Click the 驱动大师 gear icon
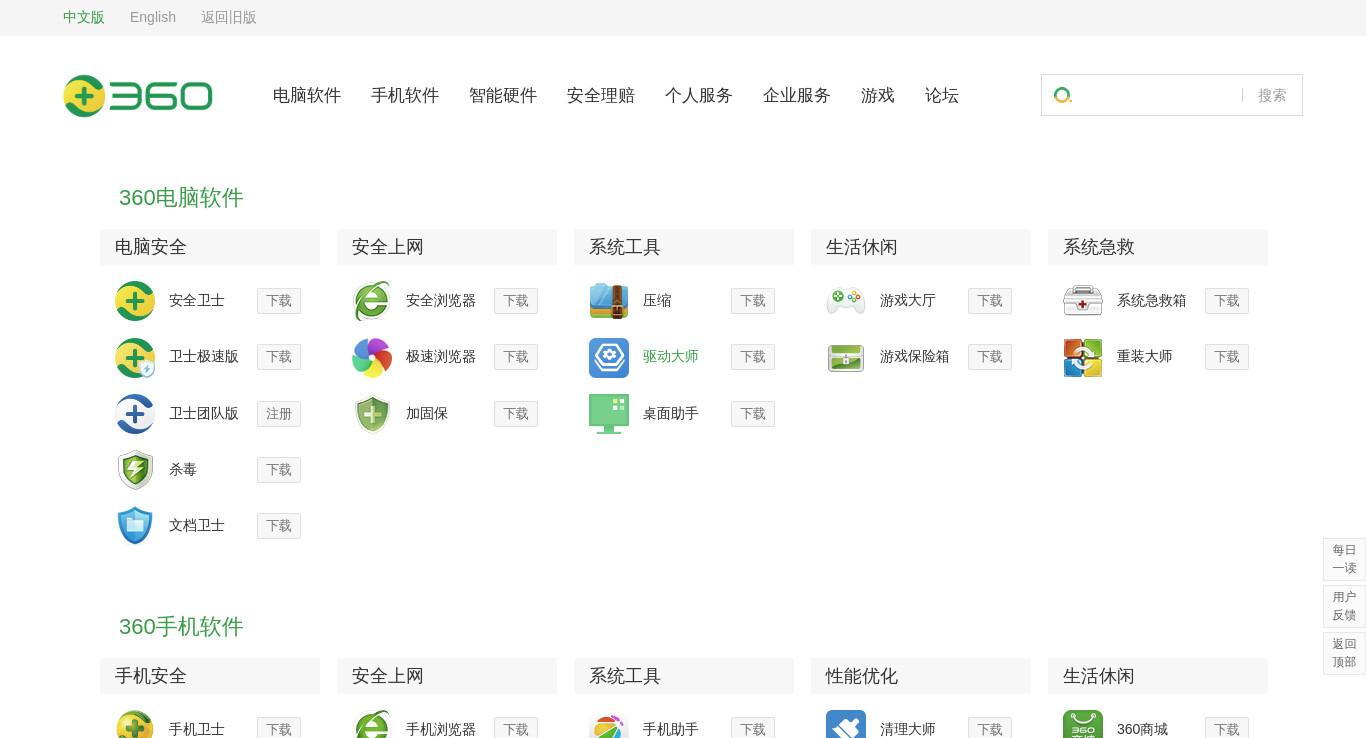The image size is (1366, 738). tap(609, 358)
